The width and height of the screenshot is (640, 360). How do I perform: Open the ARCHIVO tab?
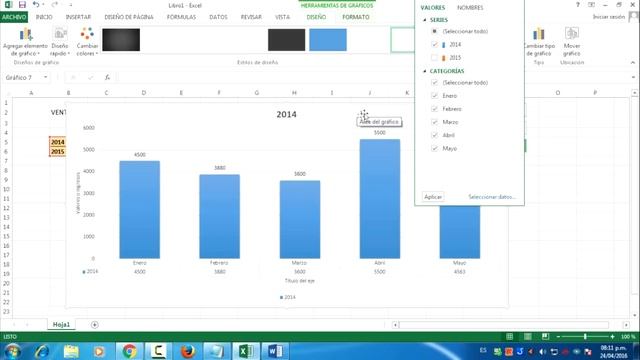pyautogui.click(x=14, y=17)
